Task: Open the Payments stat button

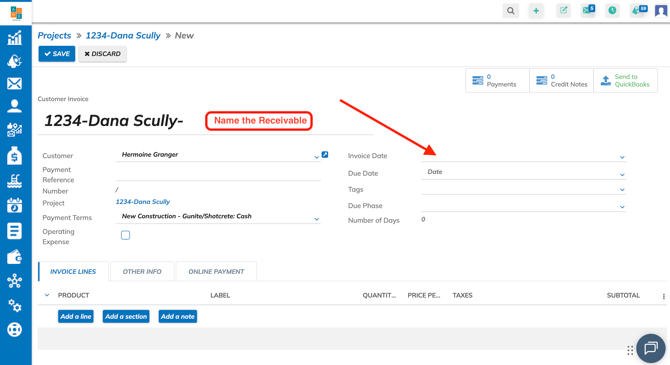Action: coord(497,80)
